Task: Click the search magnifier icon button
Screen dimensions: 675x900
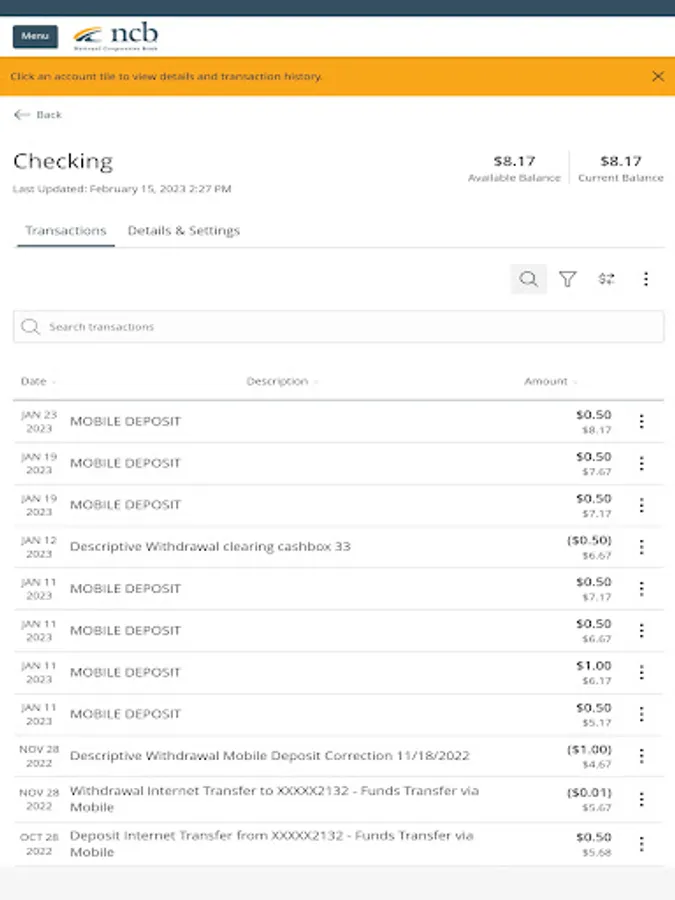Action: [x=528, y=280]
